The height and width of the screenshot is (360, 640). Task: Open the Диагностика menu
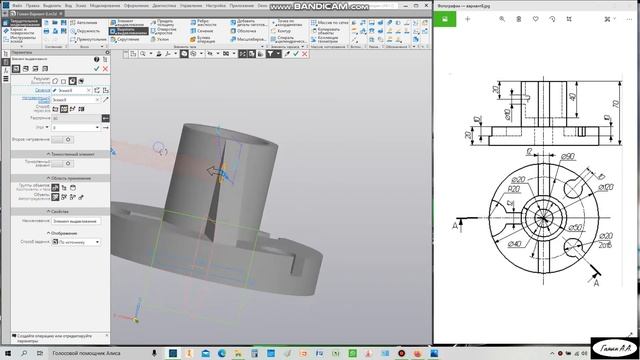[164, 6]
